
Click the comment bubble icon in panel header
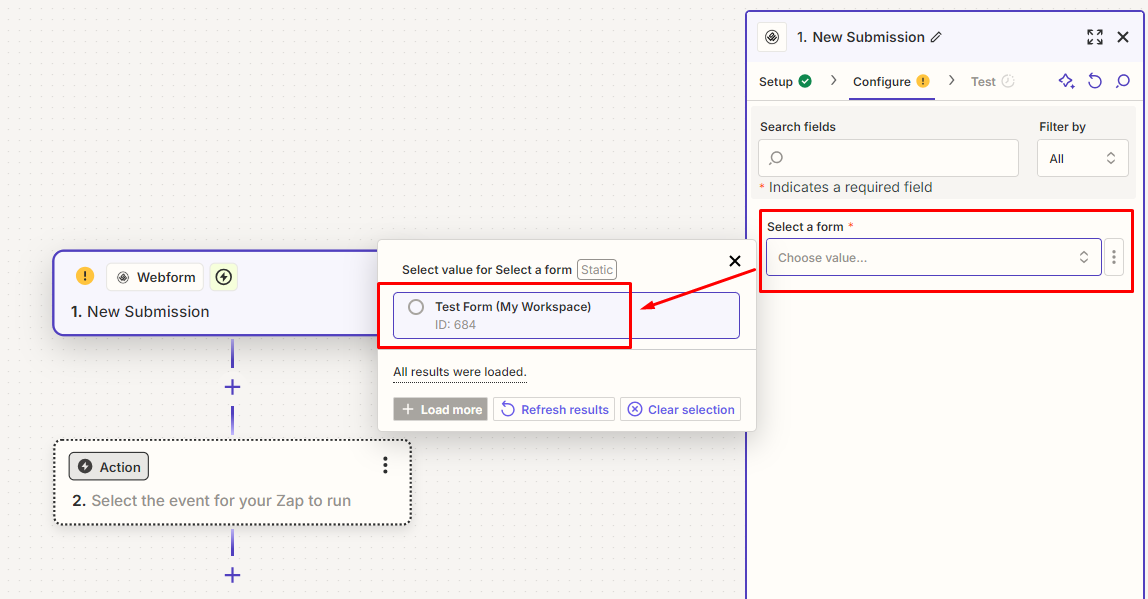click(x=1123, y=81)
